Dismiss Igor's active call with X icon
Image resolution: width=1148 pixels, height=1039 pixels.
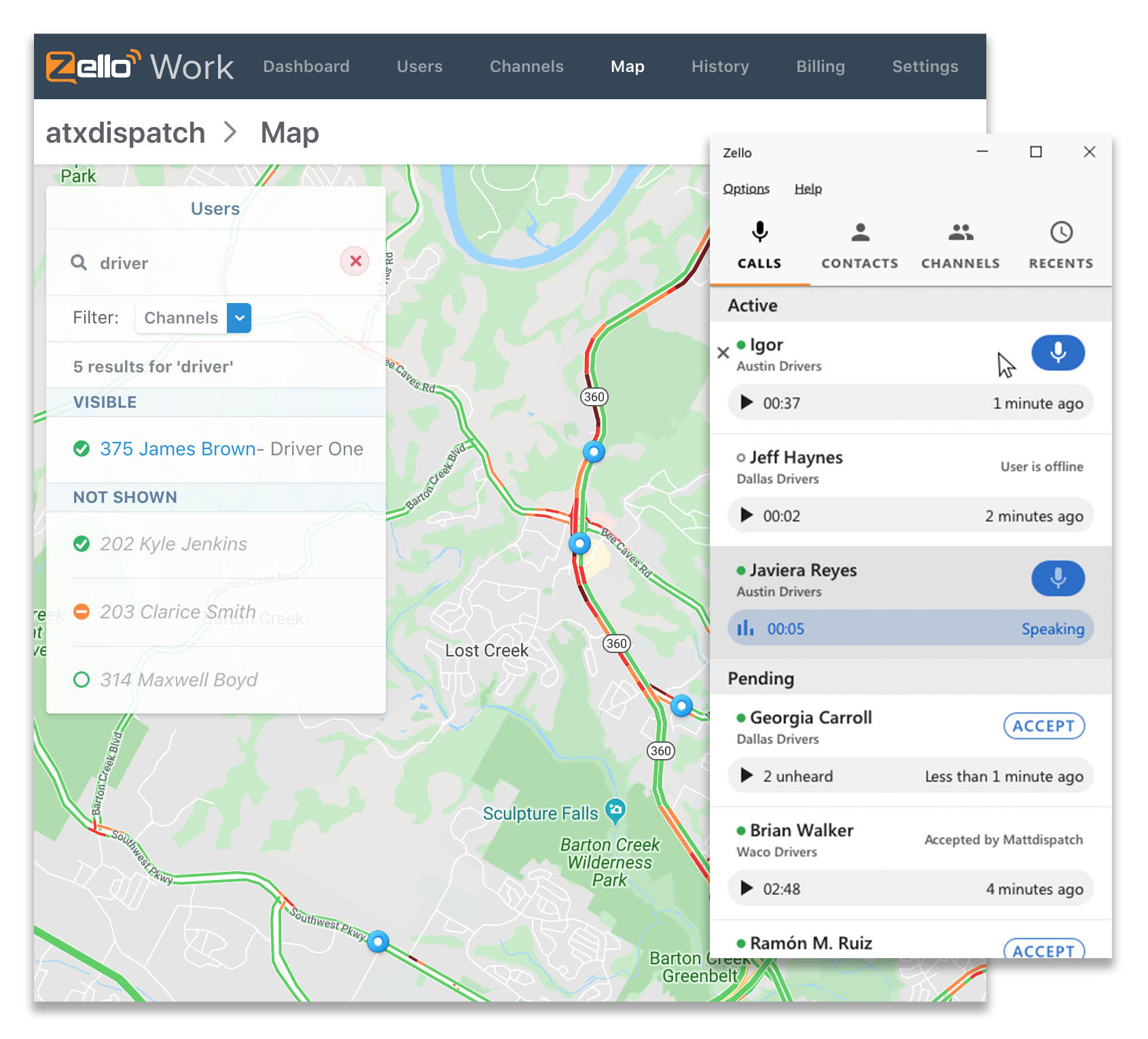[723, 353]
